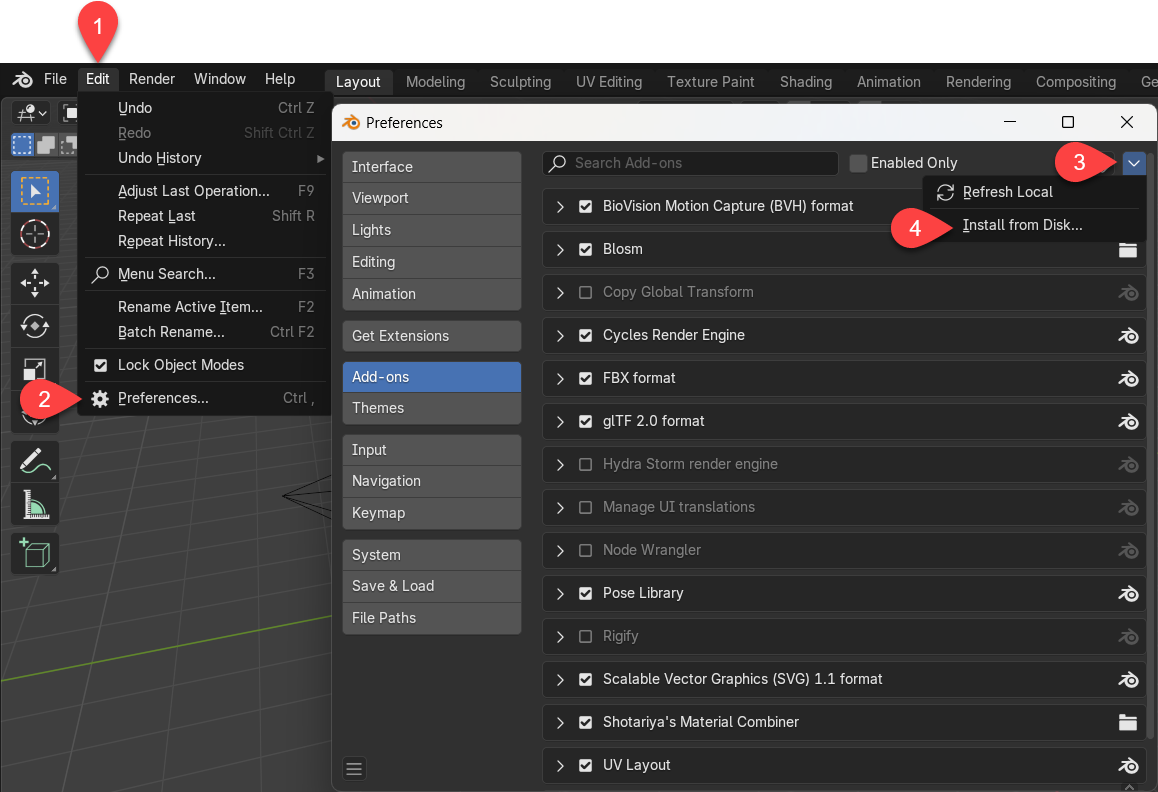Expand the Manage UI translations details

tap(561, 508)
